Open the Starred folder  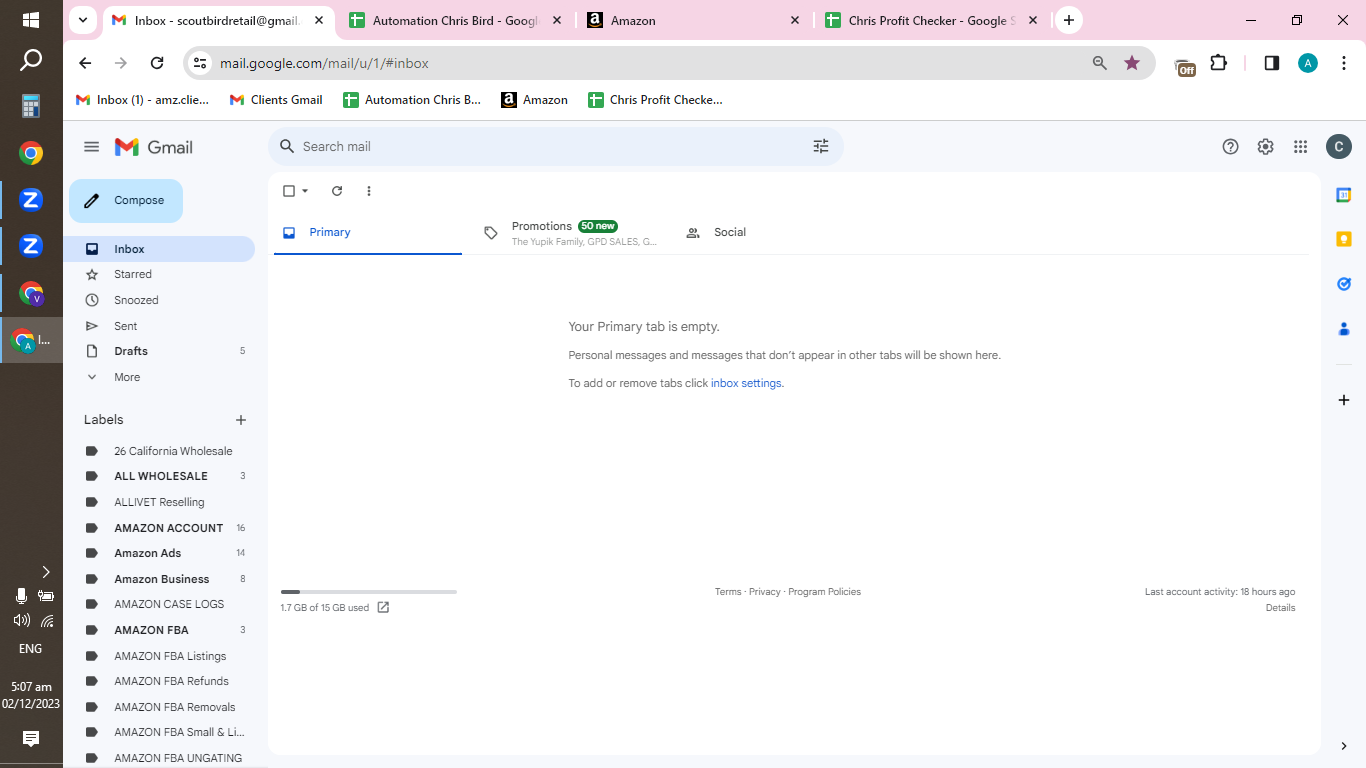(x=161, y=274)
